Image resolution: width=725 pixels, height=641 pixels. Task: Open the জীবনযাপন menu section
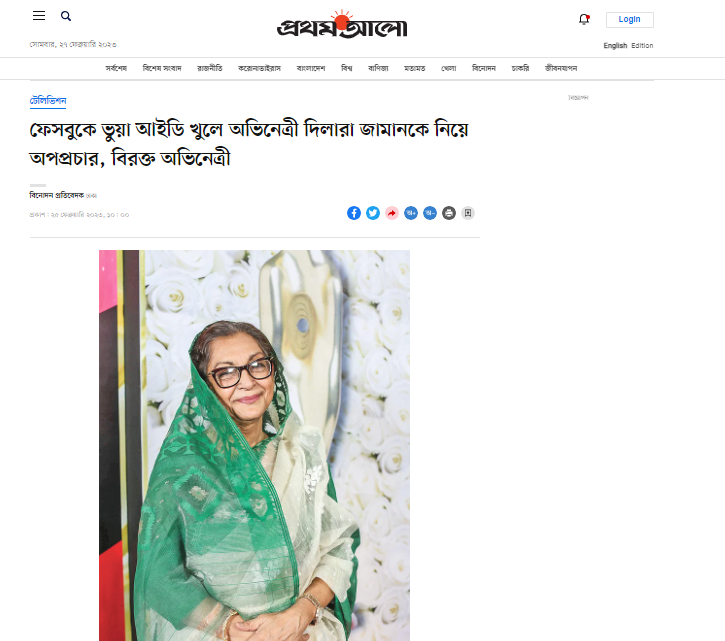click(x=561, y=68)
